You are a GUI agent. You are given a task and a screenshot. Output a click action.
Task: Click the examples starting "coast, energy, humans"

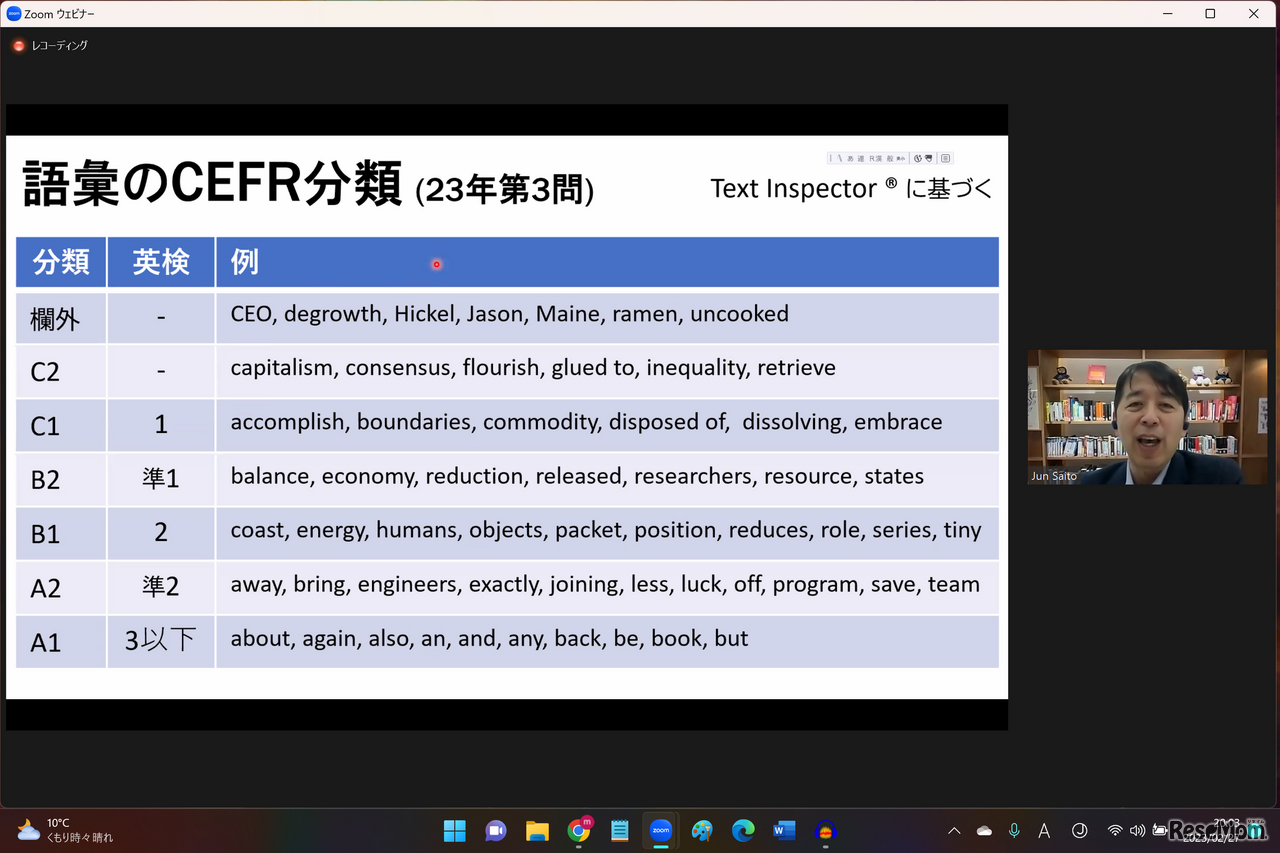point(606,530)
